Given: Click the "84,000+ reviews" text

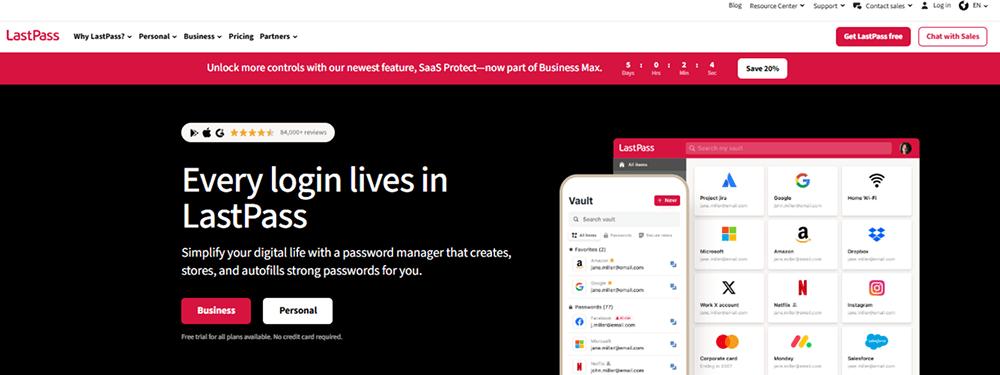Looking at the screenshot, I should point(304,133).
